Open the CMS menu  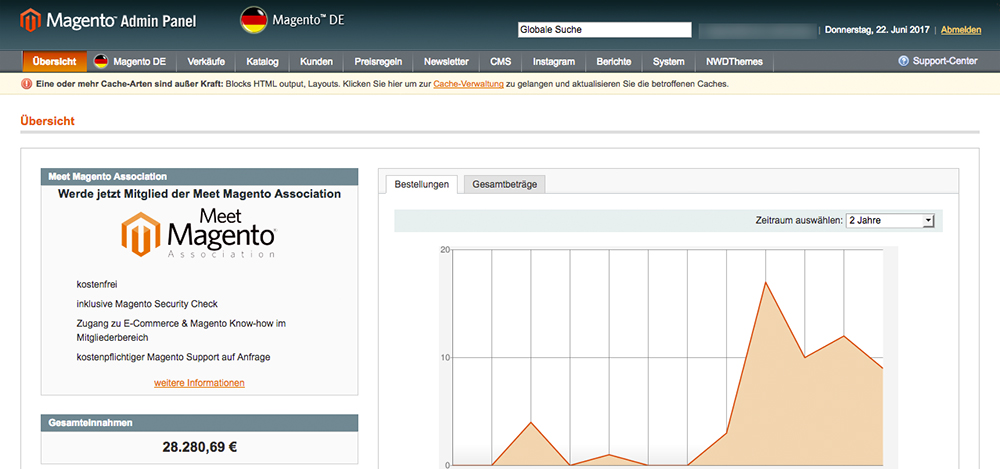point(501,62)
